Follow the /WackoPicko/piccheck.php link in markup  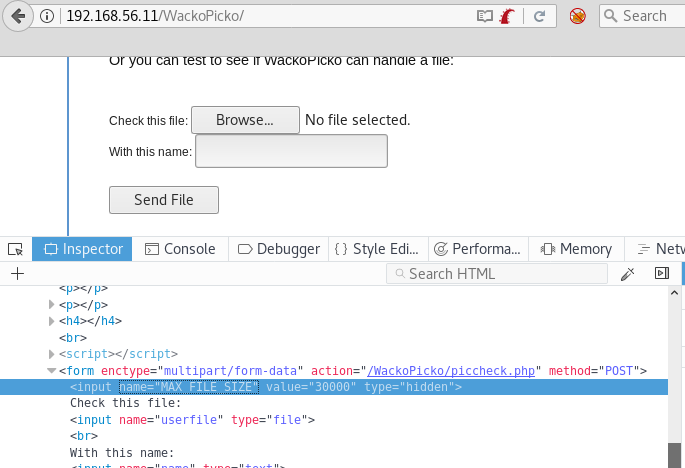pyautogui.click(x=451, y=371)
